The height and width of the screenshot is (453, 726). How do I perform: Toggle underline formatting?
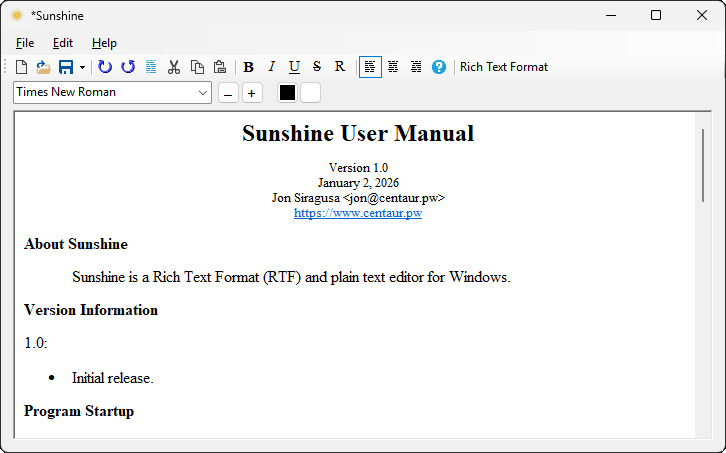[x=294, y=67]
